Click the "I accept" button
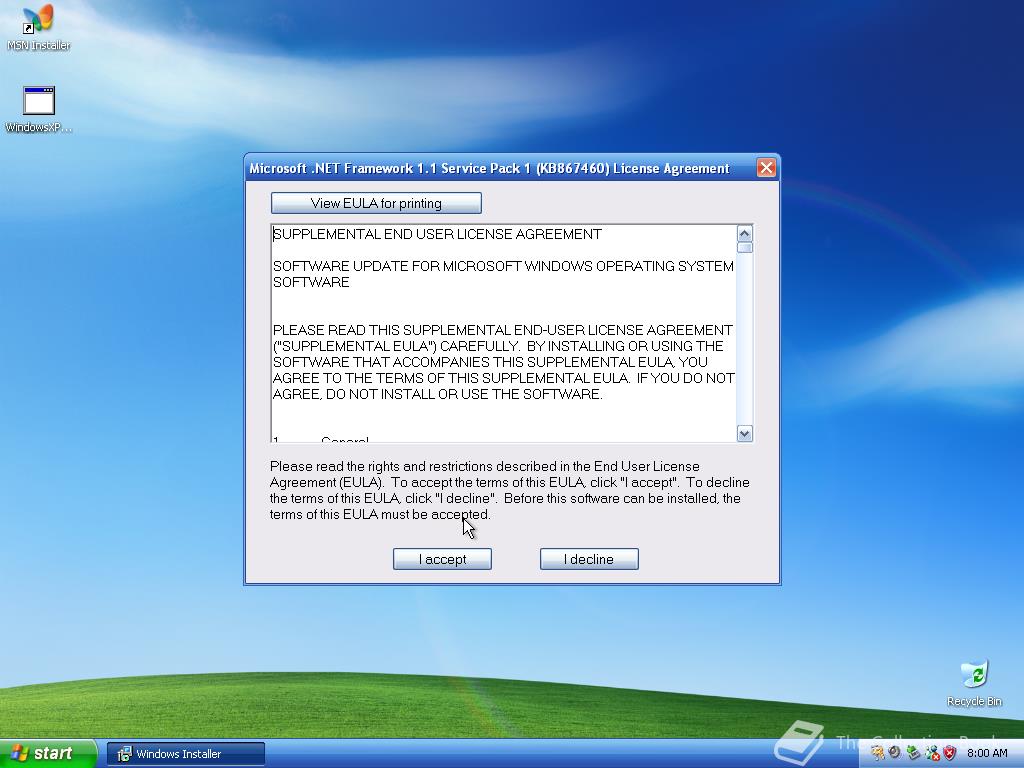 click(x=442, y=559)
